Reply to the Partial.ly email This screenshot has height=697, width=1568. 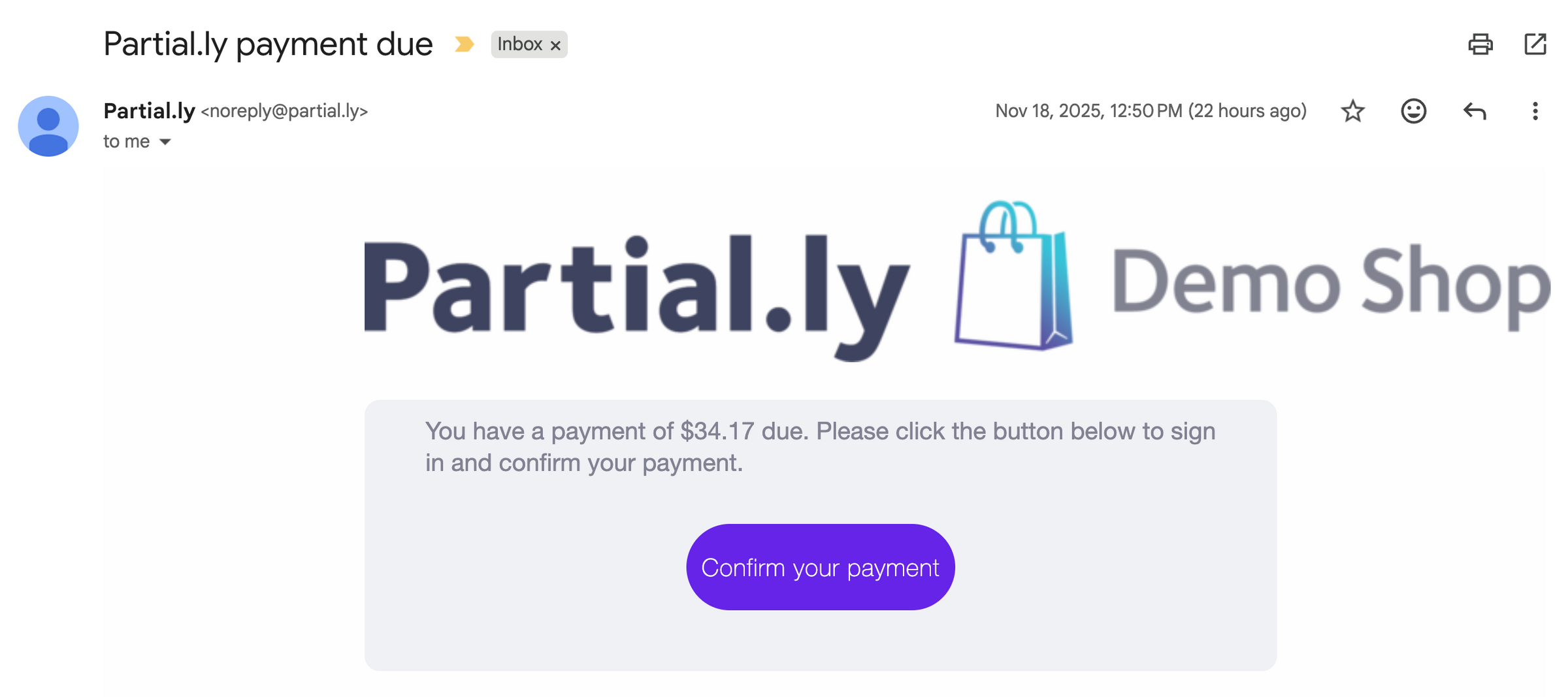click(1475, 111)
